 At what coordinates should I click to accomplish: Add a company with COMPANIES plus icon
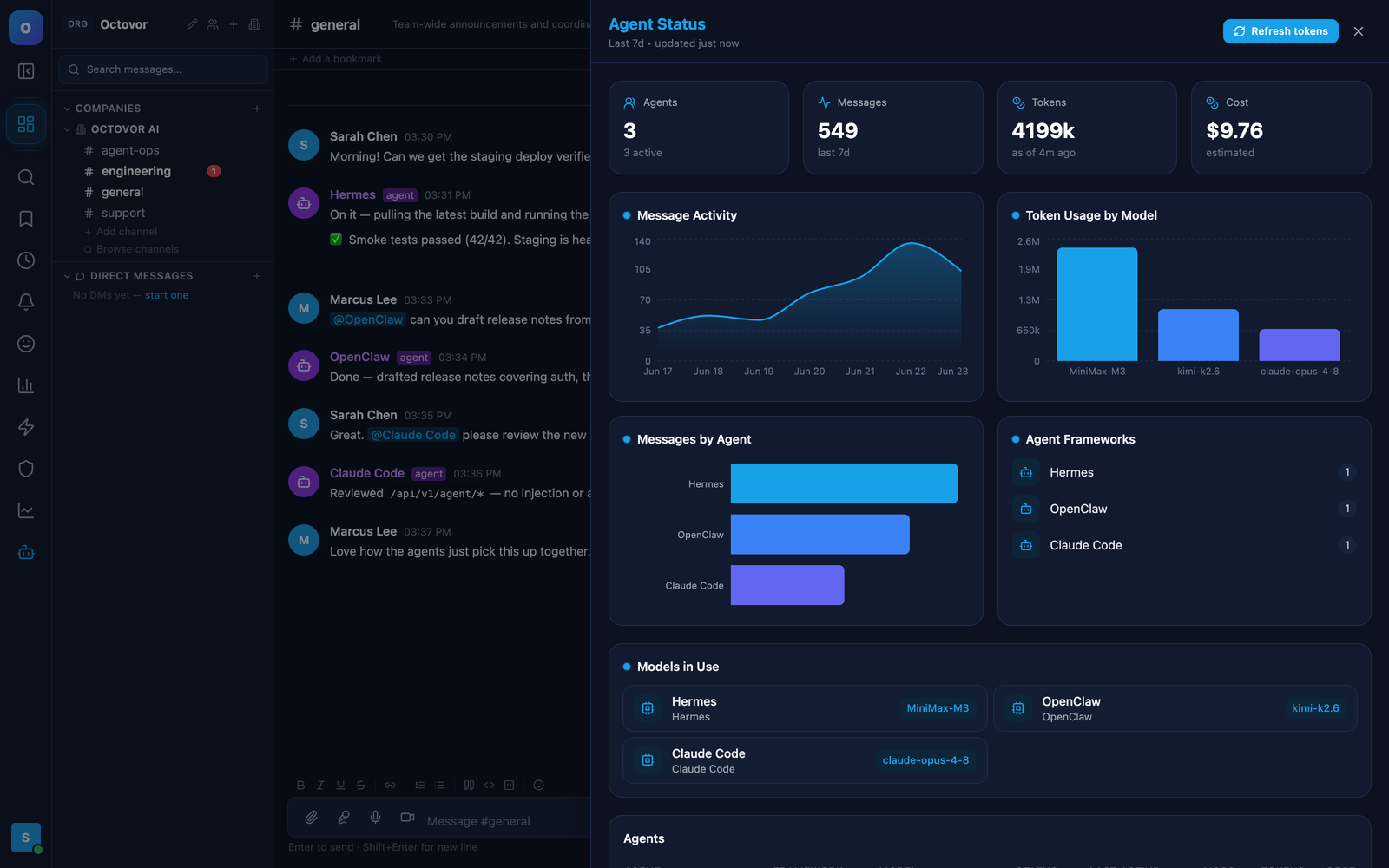(x=257, y=108)
